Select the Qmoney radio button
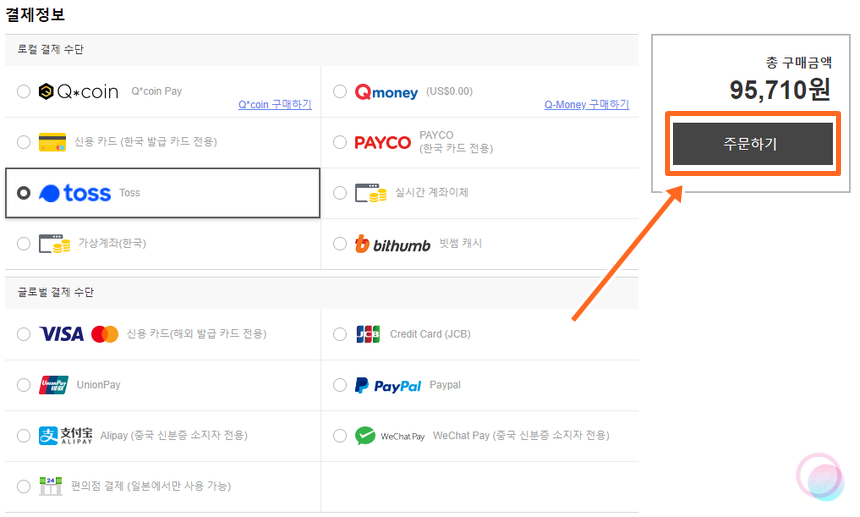The image size is (860, 517). coord(340,91)
